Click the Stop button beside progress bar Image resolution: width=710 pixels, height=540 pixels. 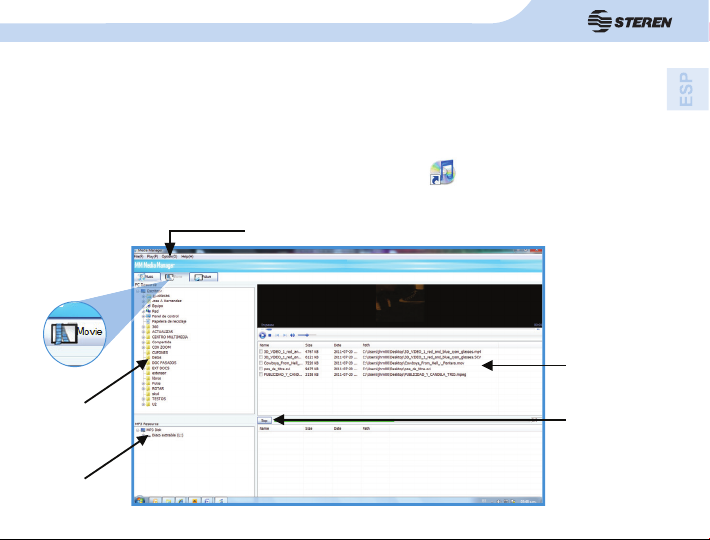pos(264,421)
